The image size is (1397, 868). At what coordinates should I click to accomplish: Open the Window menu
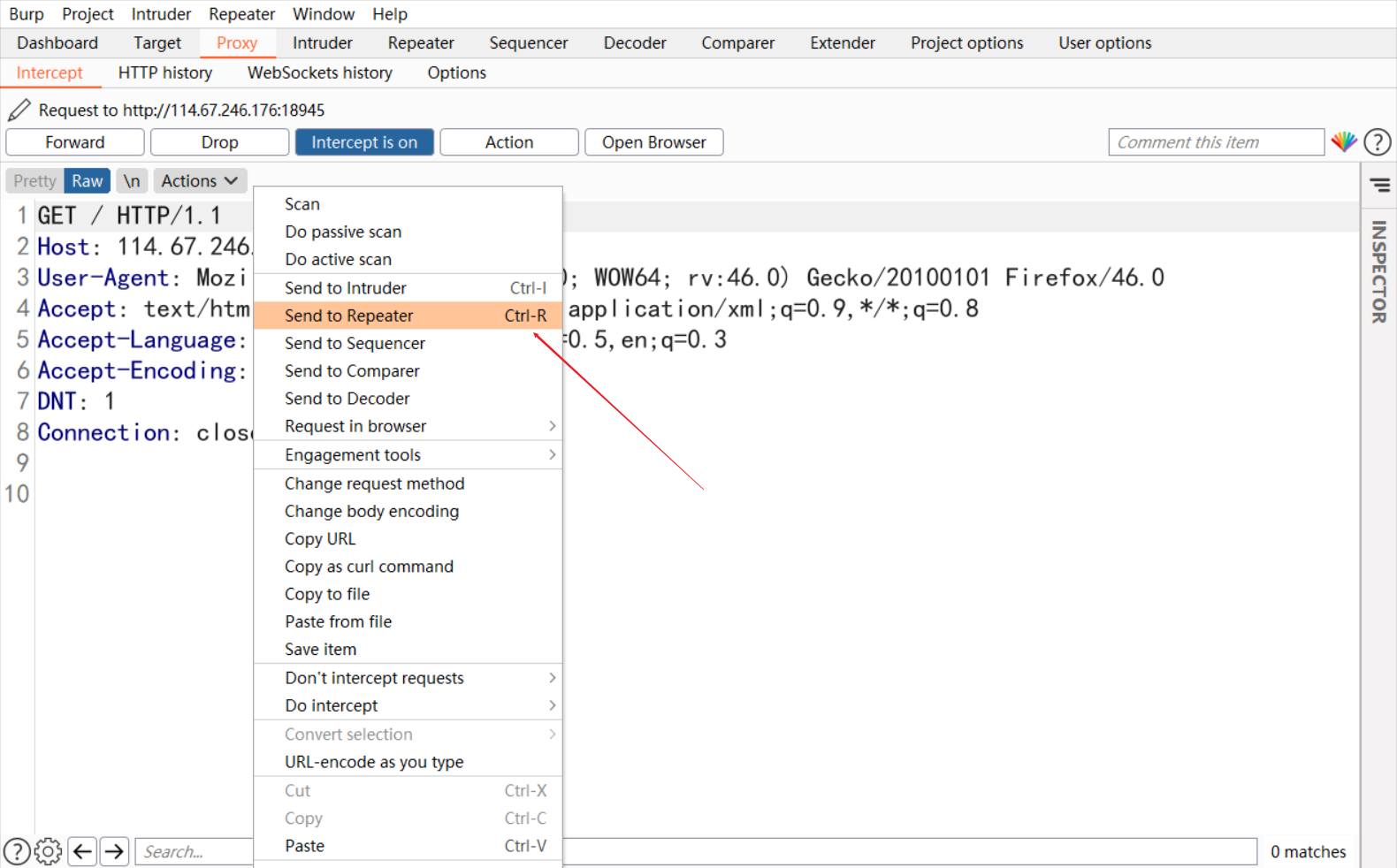(324, 14)
